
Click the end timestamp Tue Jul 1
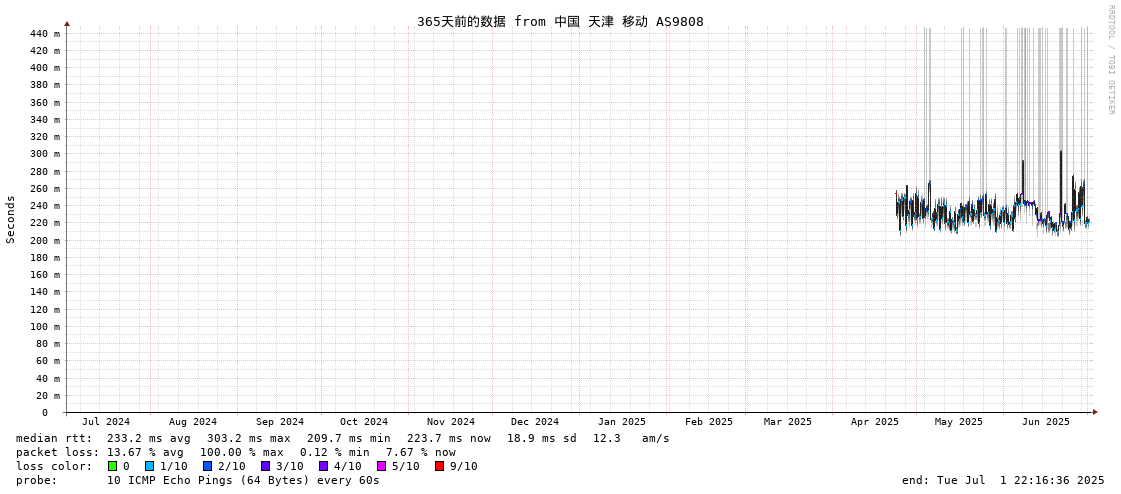[x=1003, y=480]
